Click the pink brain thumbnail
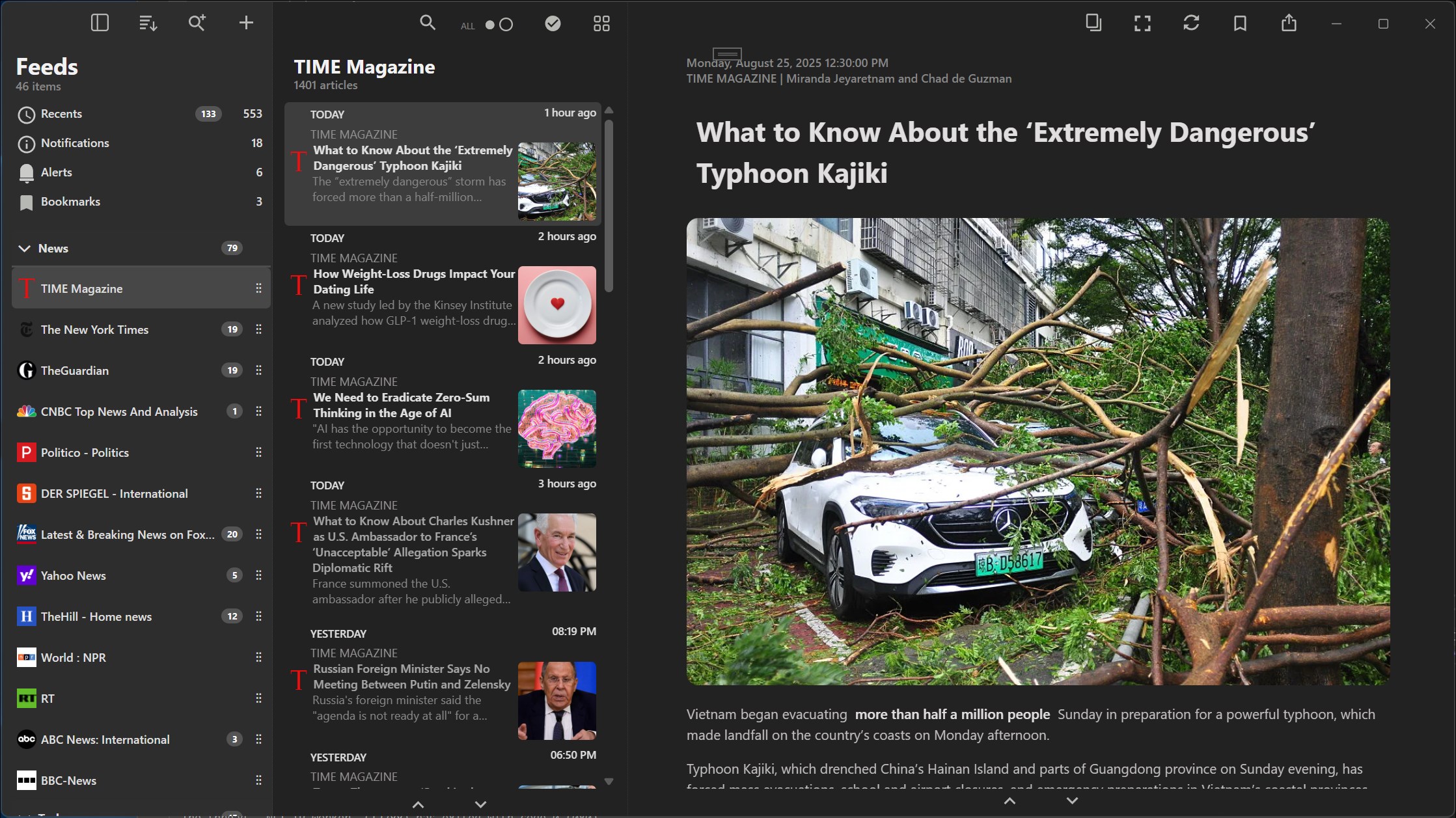 (x=557, y=429)
